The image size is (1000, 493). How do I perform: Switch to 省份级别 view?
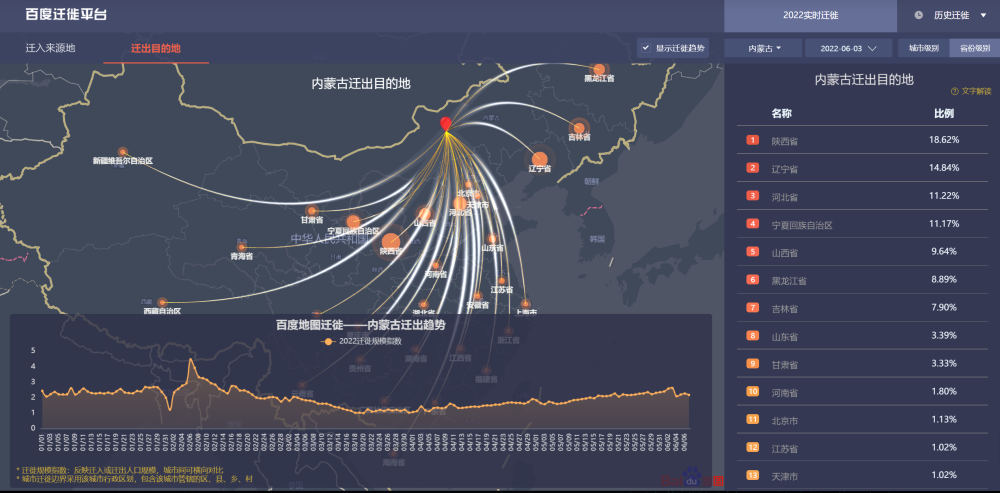(975, 48)
